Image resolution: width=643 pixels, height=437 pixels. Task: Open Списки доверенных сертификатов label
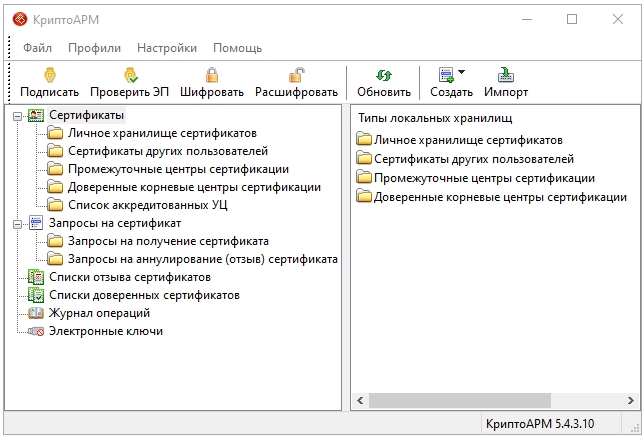[x=144, y=295]
